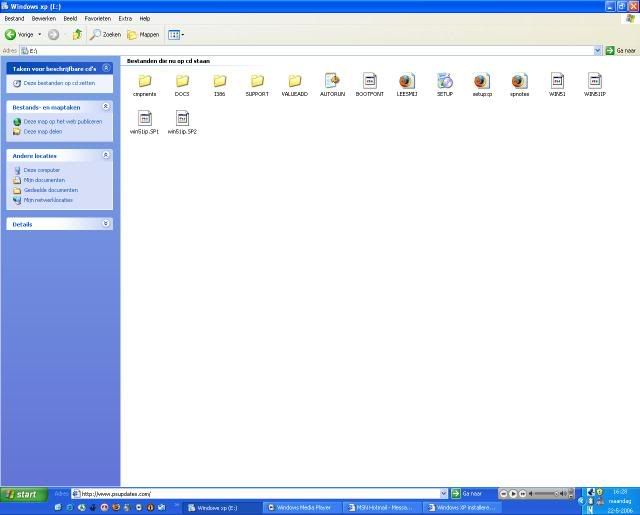Viewport: 640px width, 515px height.
Task: Open the Beeld menu
Action: 70,19
